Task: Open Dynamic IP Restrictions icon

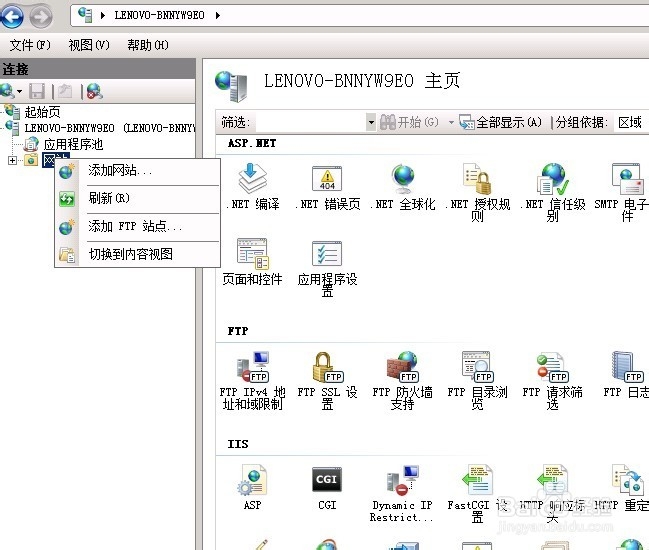Action: [403, 480]
